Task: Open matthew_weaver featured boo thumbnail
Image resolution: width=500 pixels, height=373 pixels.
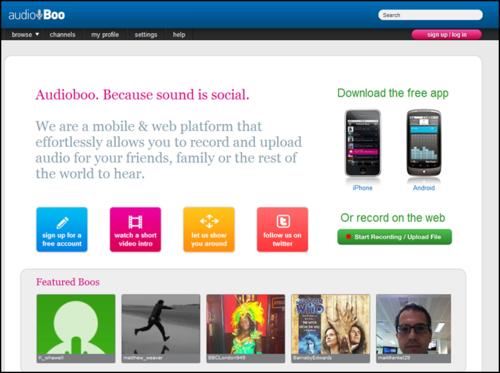Action: [x=161, y=328]
